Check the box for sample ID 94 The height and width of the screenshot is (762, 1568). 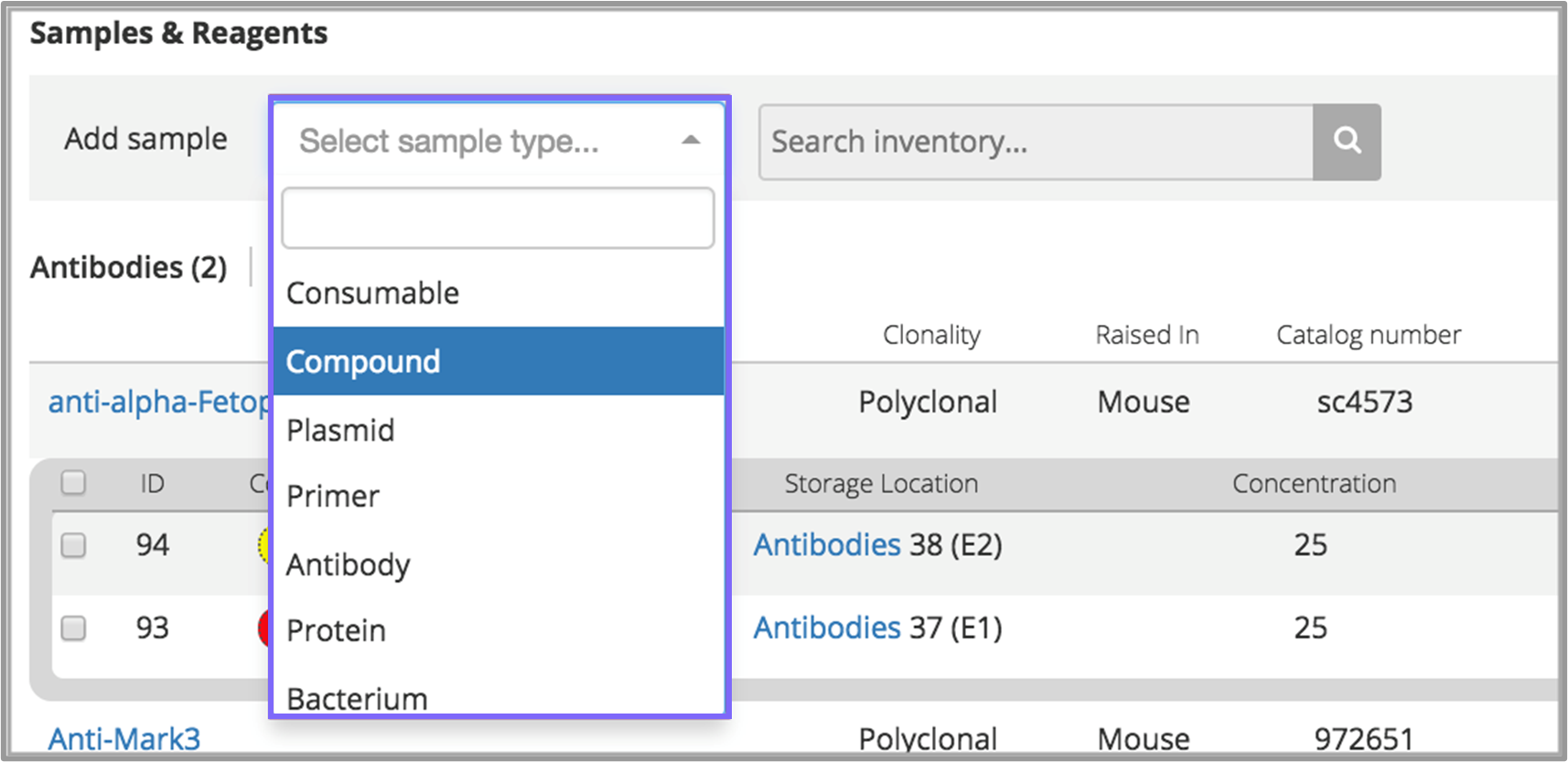coord(73,545)
